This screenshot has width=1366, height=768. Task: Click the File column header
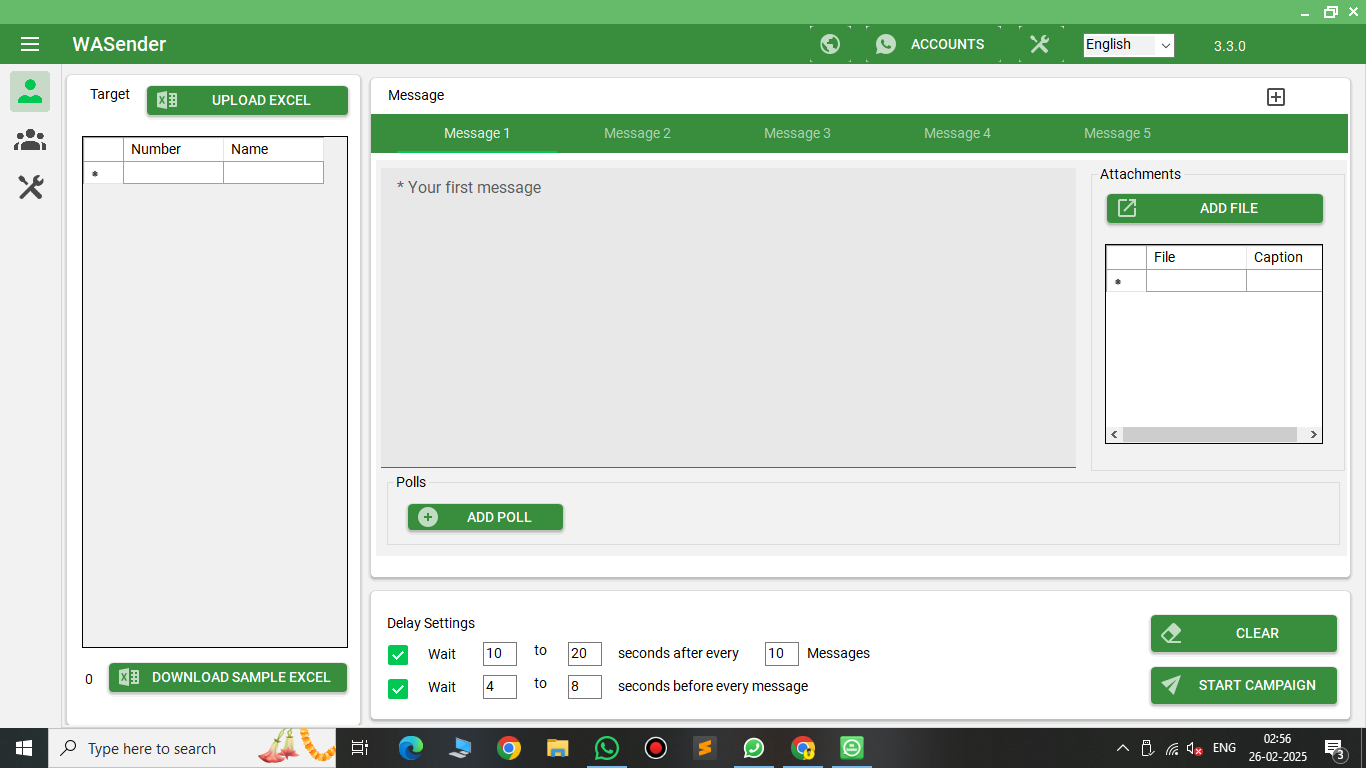tap(1196, 257)
